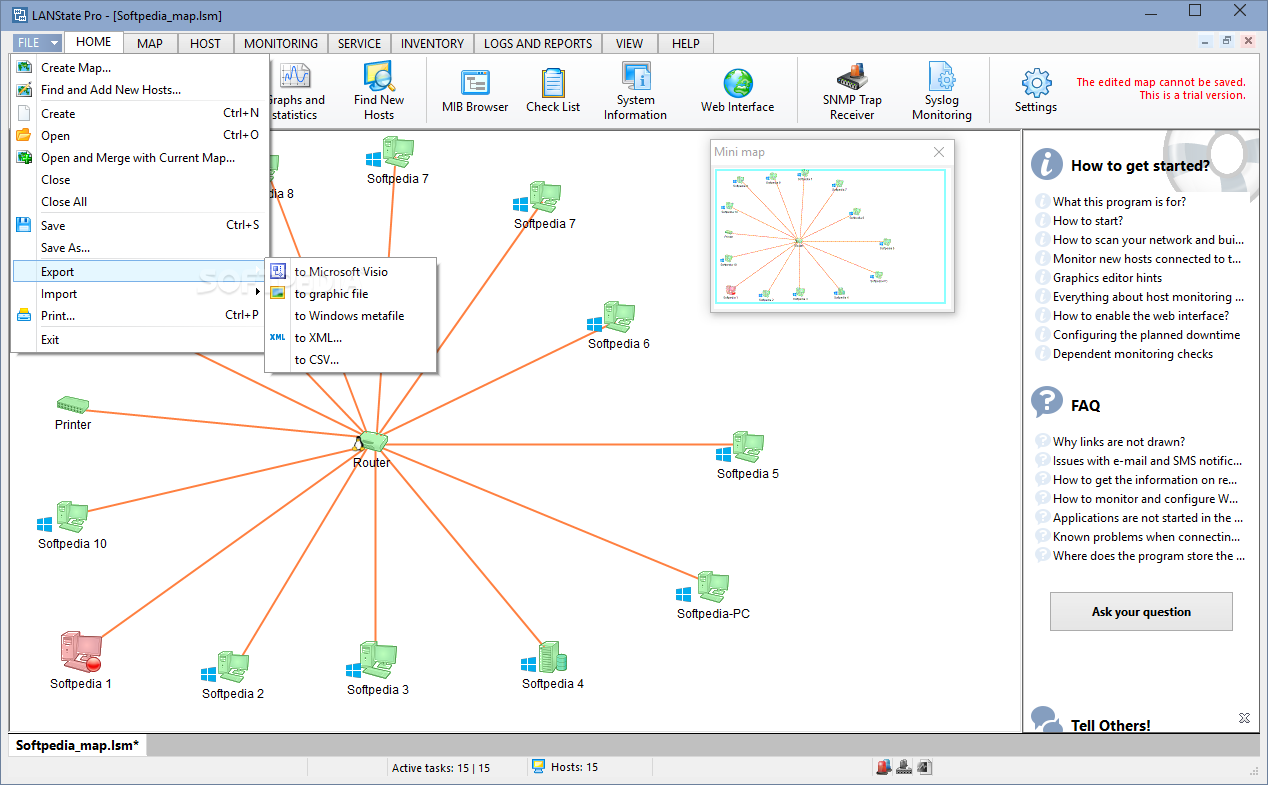This screenshot has width=1268, height=785.
Task: Choose Print in the File menu
Action: tap(140, 315)
